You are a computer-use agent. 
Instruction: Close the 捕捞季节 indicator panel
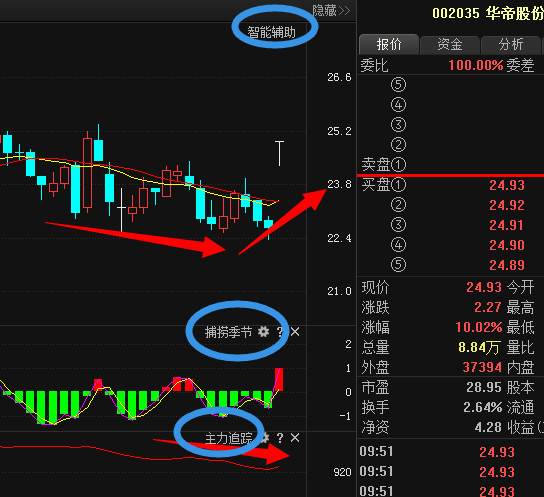(295, 332)
